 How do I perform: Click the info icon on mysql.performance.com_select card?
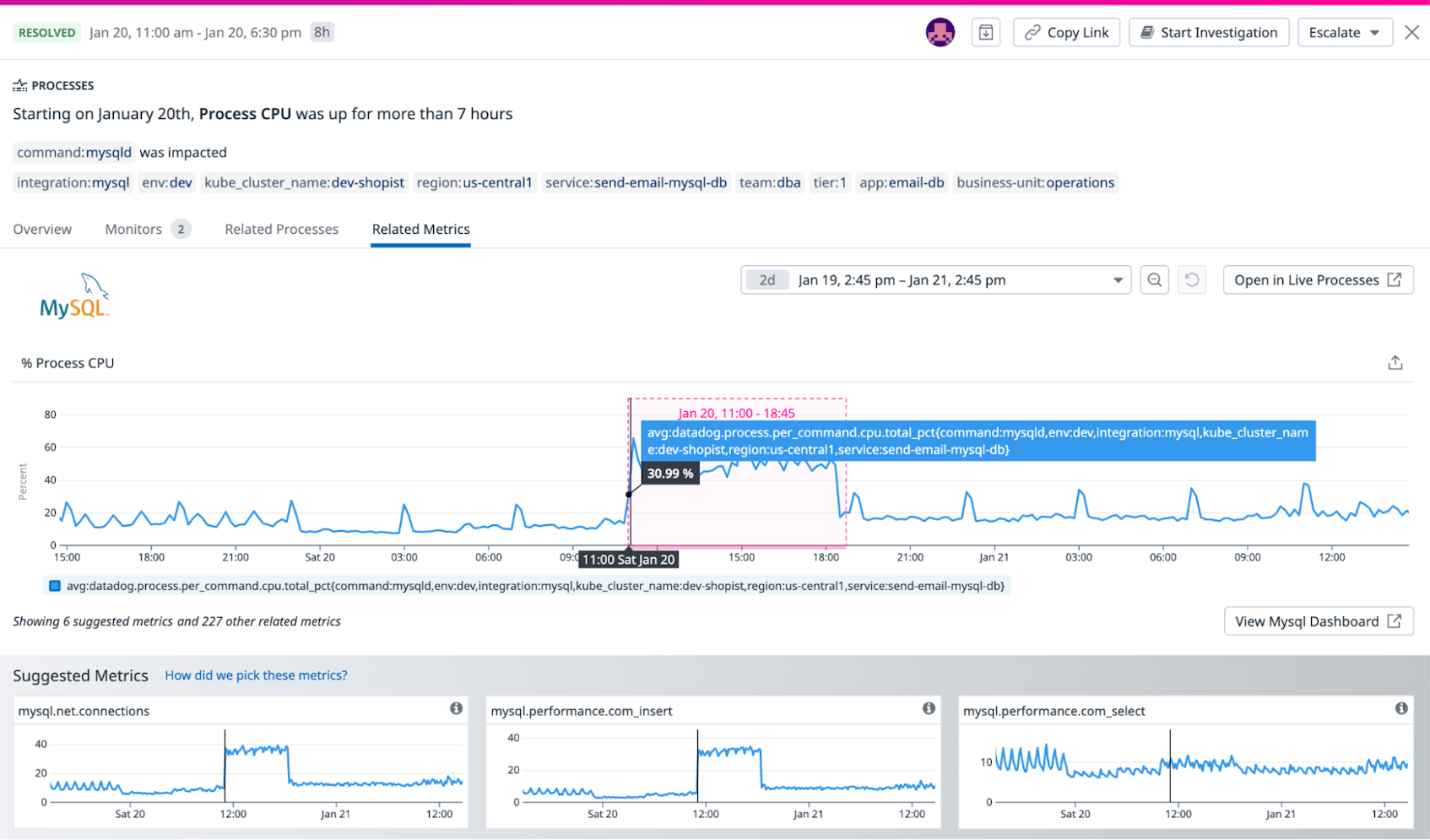pyautogui.click(x=1402, y=708)
